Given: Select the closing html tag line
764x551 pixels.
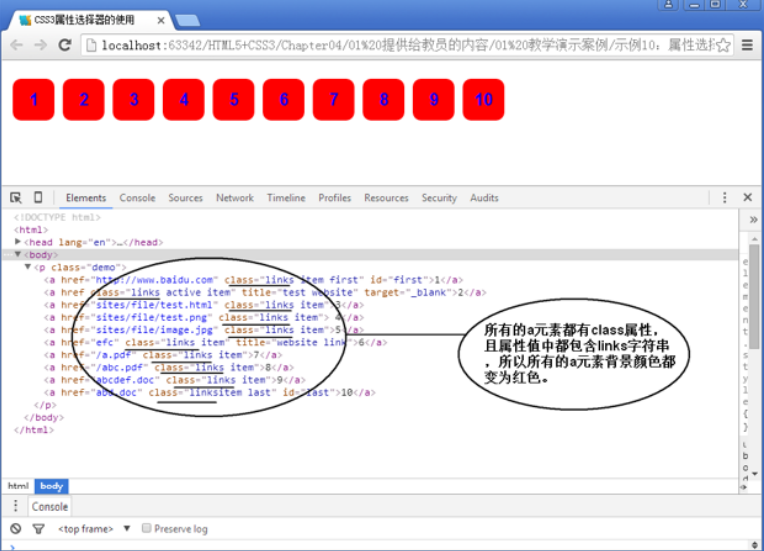Looking at the screenshot, I should pos(34,430).
